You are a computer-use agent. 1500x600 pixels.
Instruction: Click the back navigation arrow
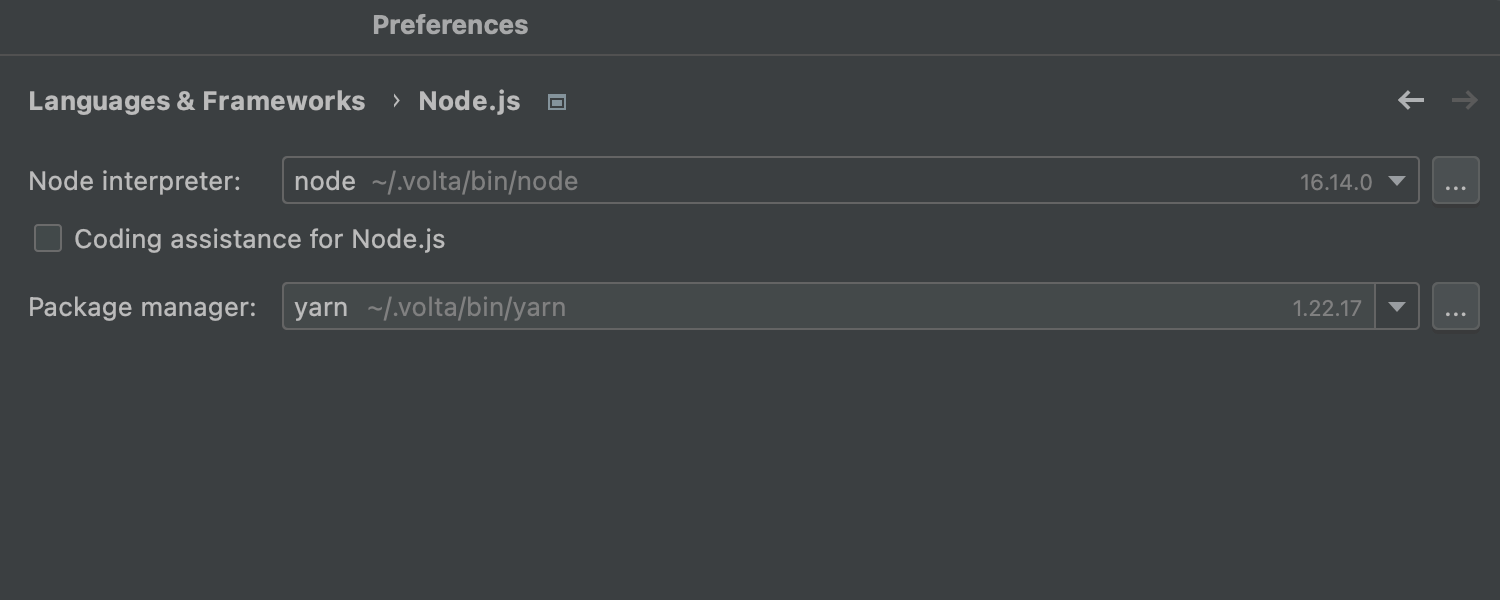click(1411, 100)
